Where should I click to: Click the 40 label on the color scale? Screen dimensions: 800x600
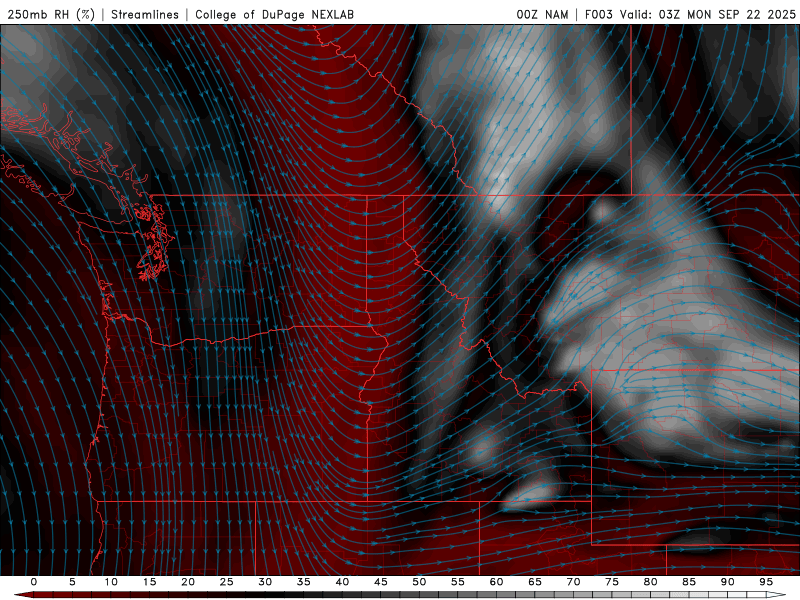point(342,582)
